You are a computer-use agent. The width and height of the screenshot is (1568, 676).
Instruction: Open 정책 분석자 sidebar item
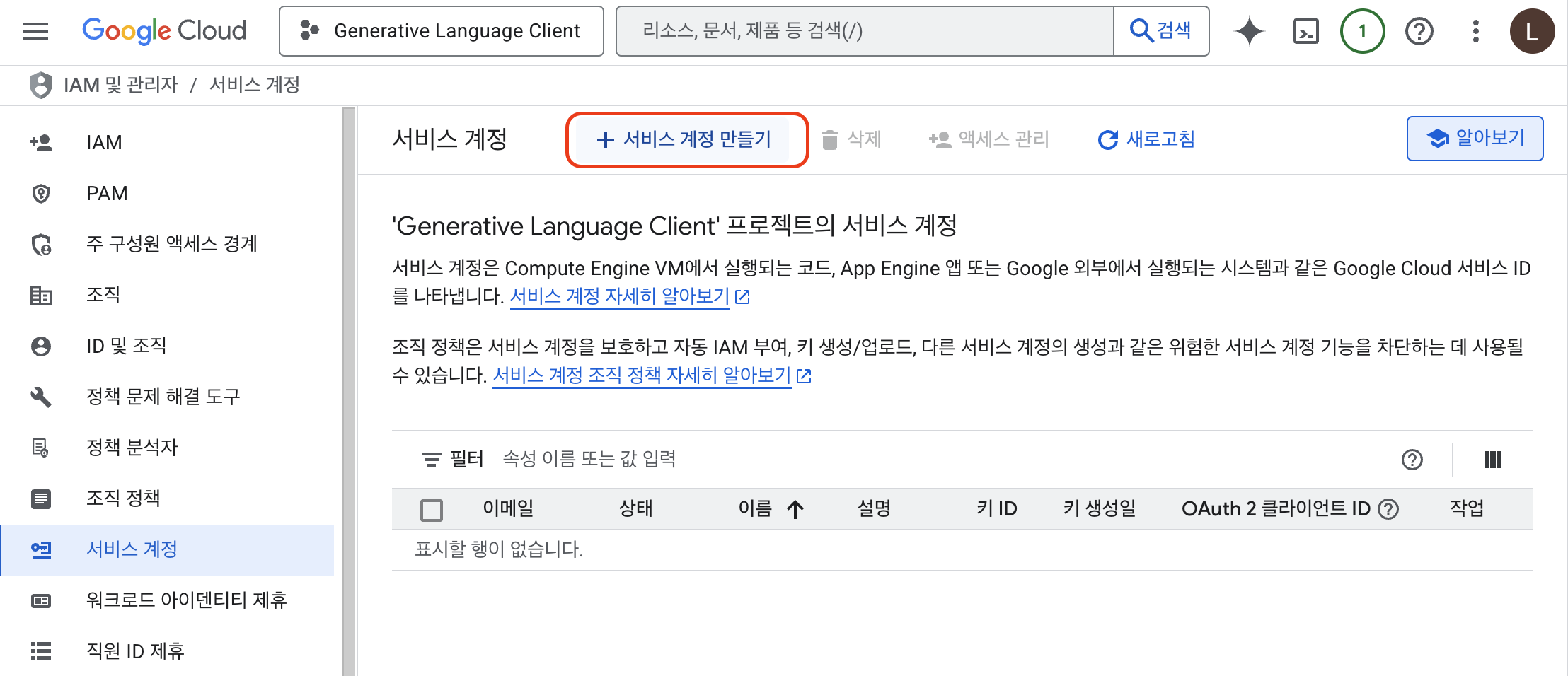168,448
